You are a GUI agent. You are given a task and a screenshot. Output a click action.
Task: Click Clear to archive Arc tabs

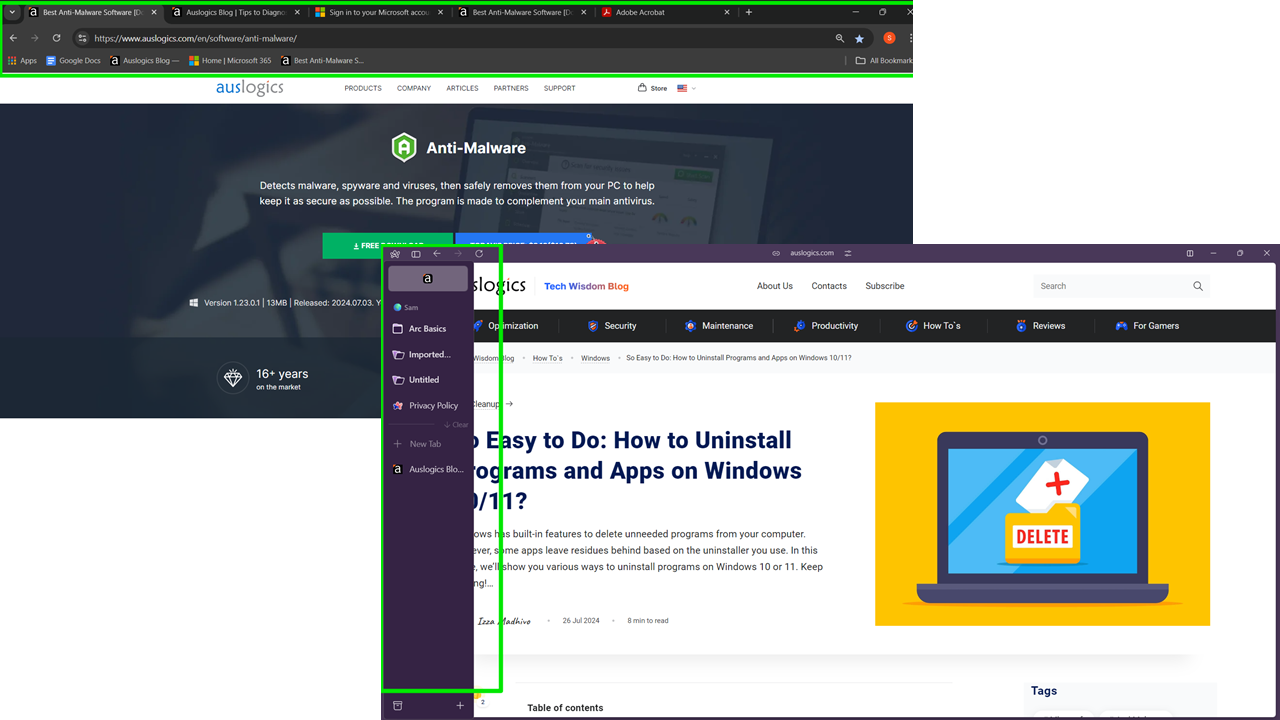point(457,425)
